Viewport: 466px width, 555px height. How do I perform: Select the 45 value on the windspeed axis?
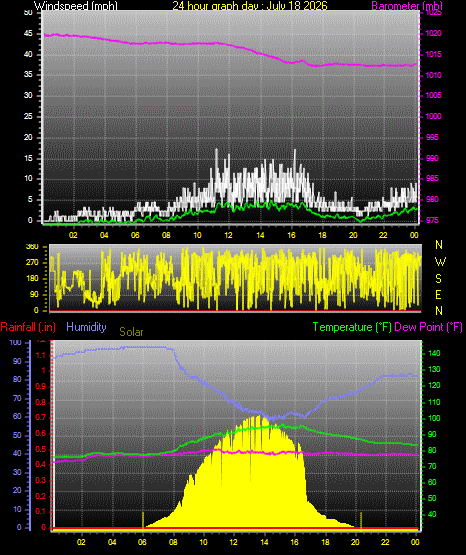[x=28, y=34]
